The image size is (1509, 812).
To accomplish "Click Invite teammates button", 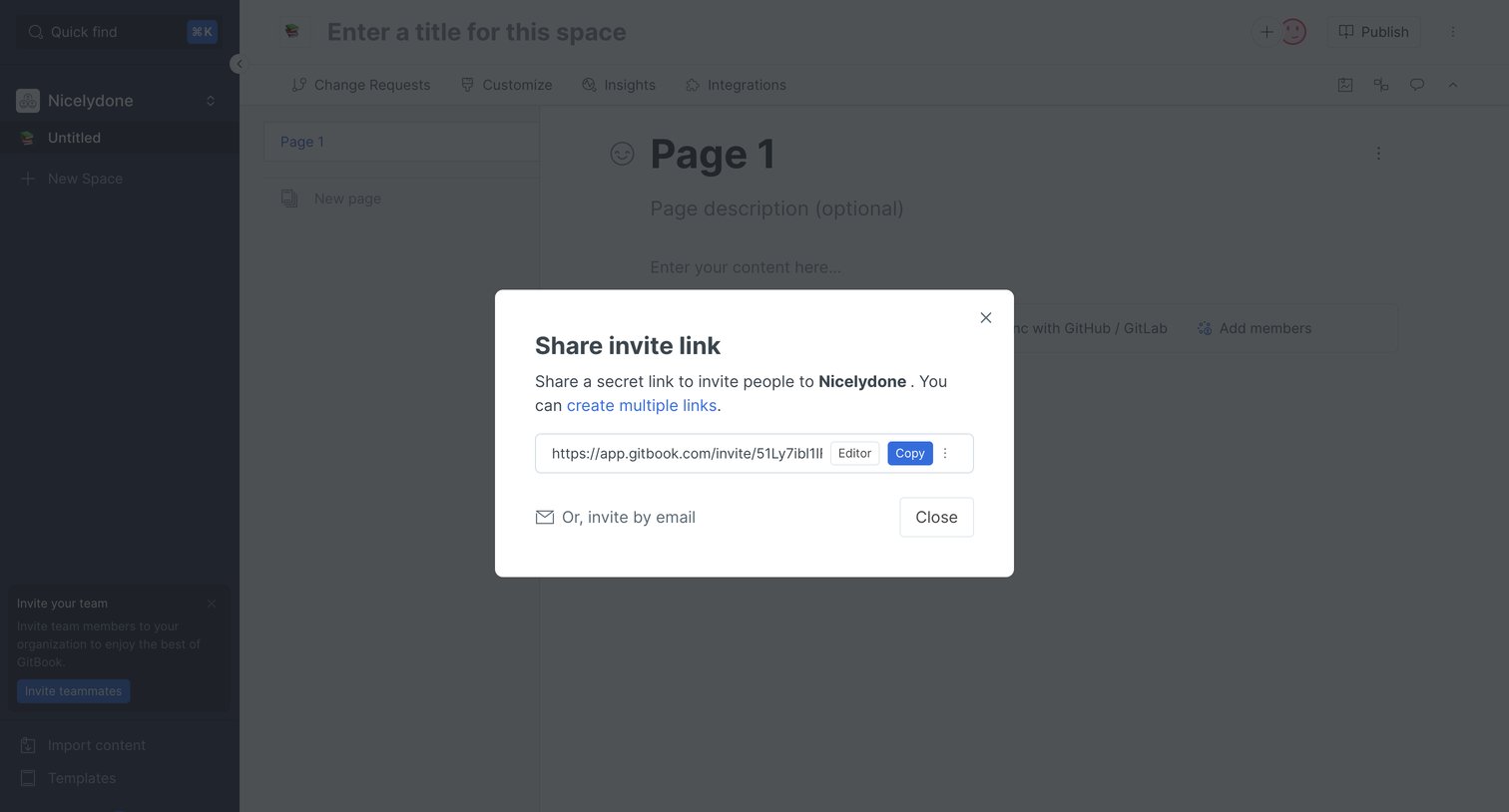I will click(73, 691).
